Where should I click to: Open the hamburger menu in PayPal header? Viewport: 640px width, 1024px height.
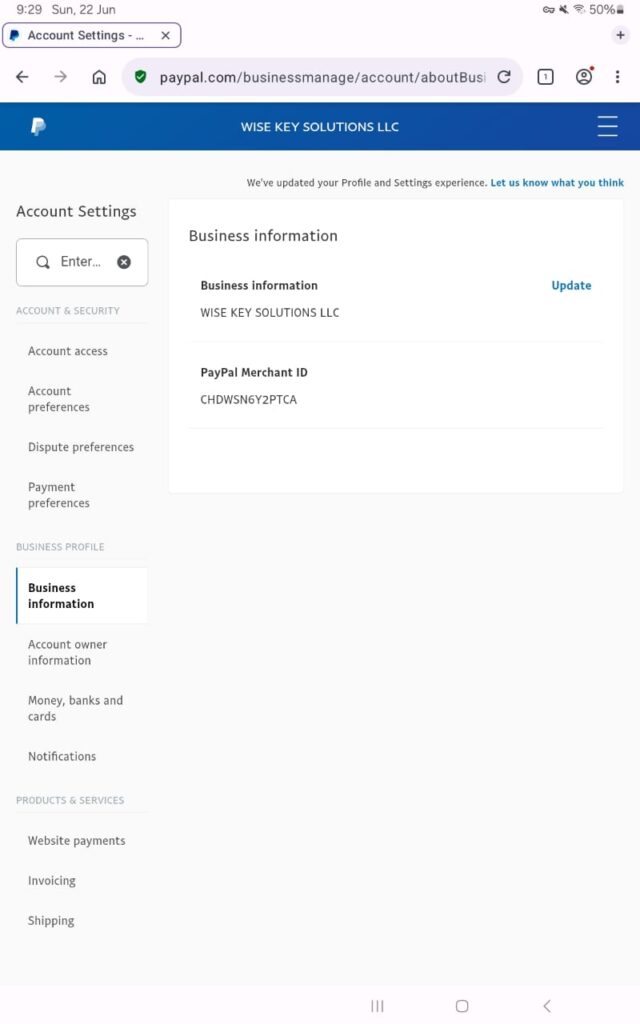[607, 127]
